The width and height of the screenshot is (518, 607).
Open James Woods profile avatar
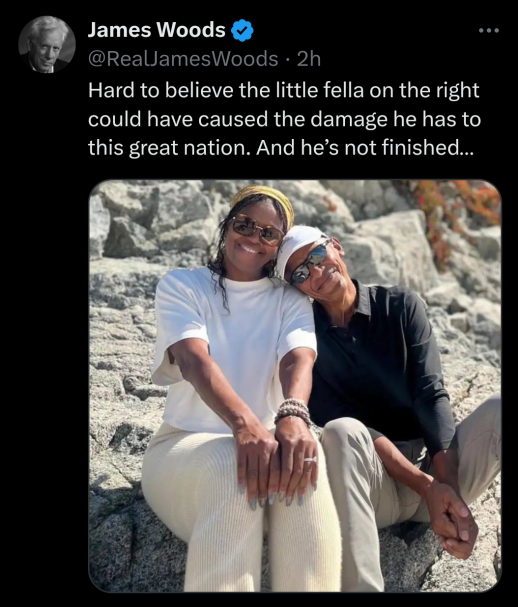point(47,45)
